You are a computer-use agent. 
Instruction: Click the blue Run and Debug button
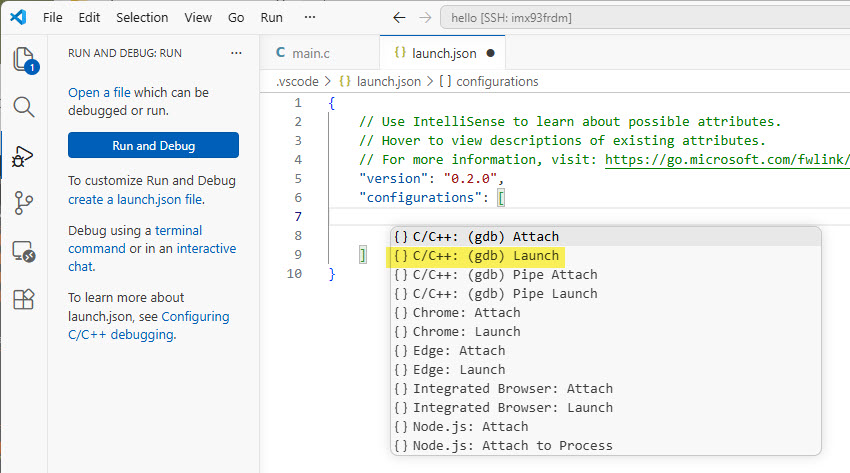[x=153, y=145]
